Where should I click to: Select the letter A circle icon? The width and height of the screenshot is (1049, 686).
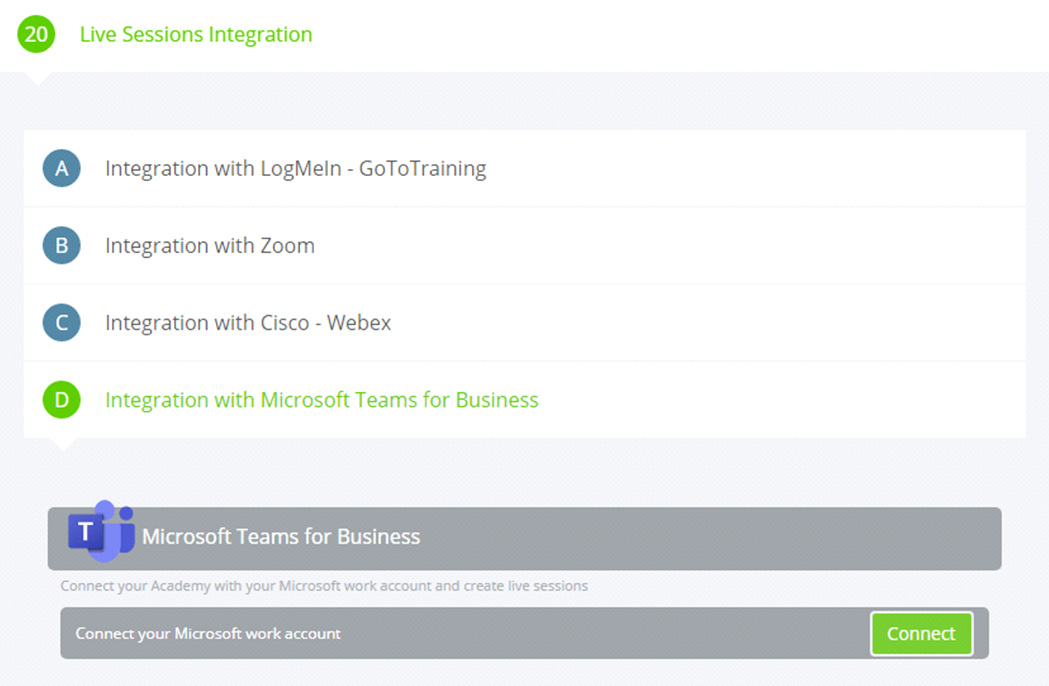click(62, 168)
